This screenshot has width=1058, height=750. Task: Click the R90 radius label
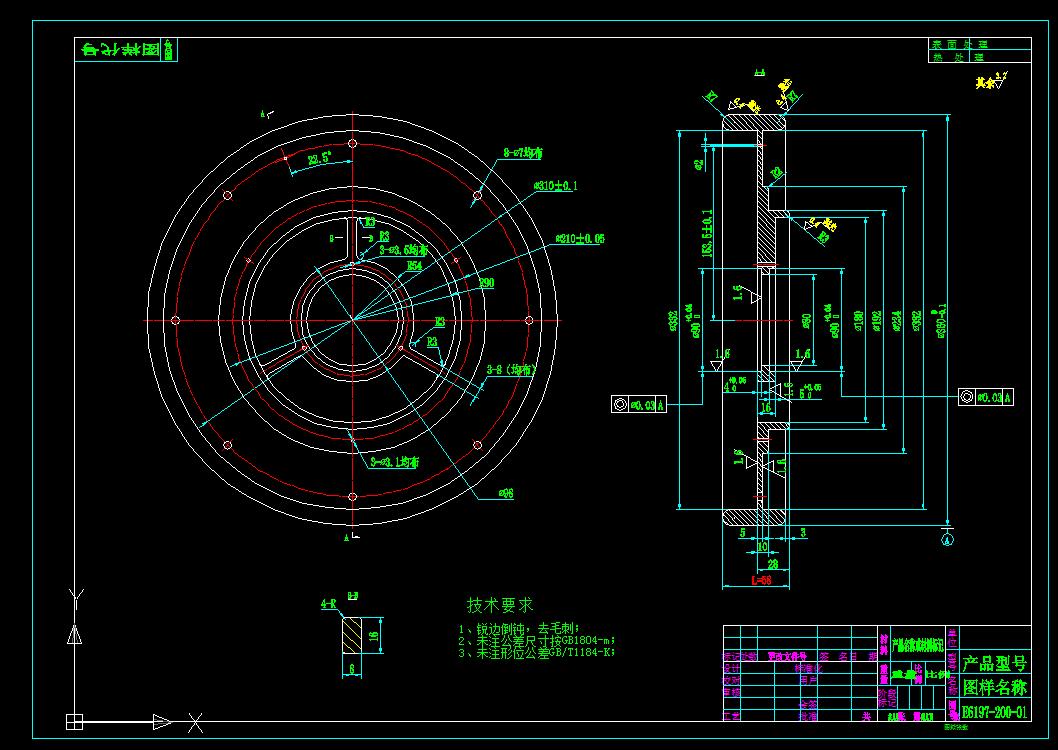pos(486,283)
